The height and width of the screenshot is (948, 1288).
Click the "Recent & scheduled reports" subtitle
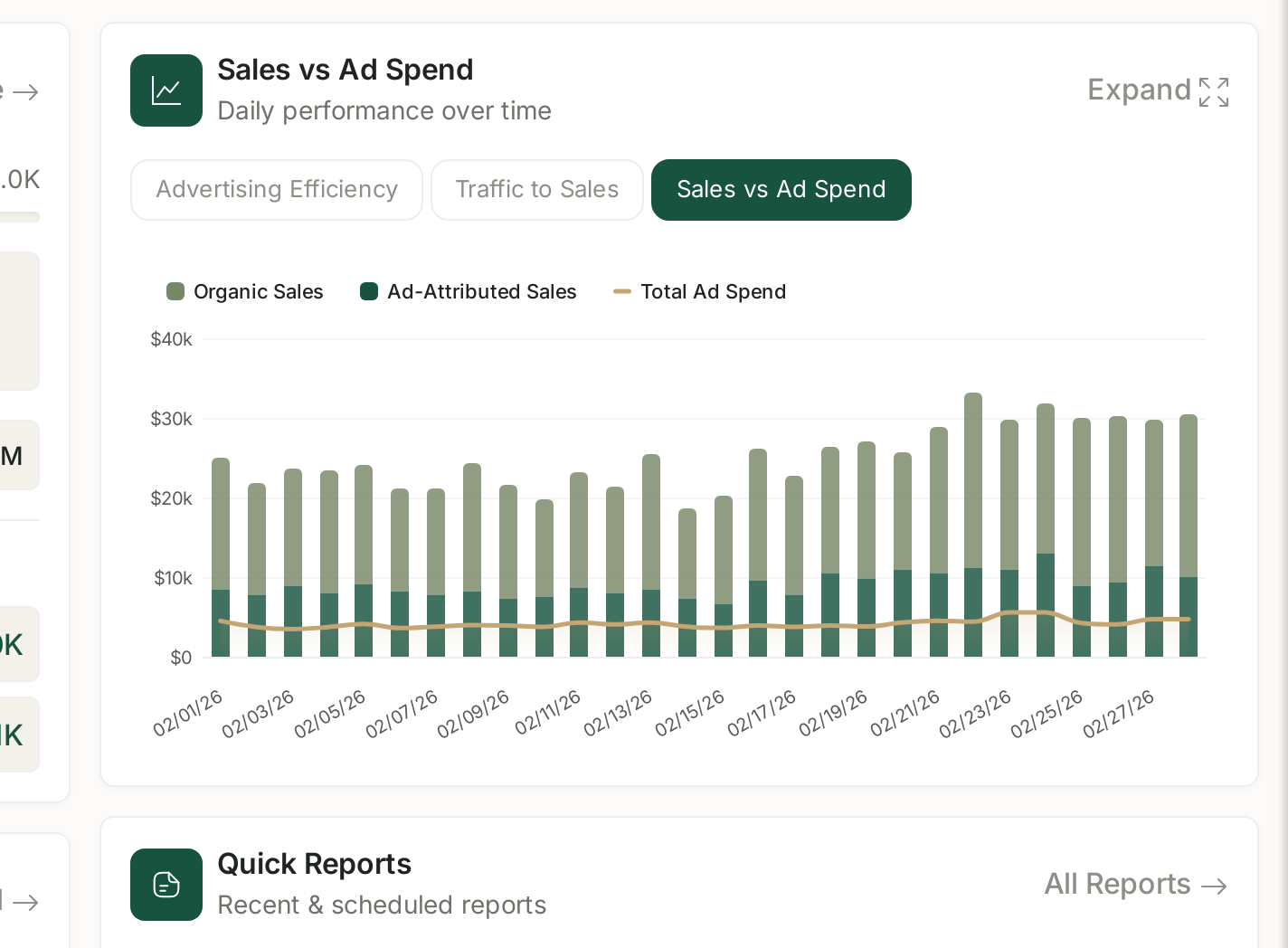(382, 905)
